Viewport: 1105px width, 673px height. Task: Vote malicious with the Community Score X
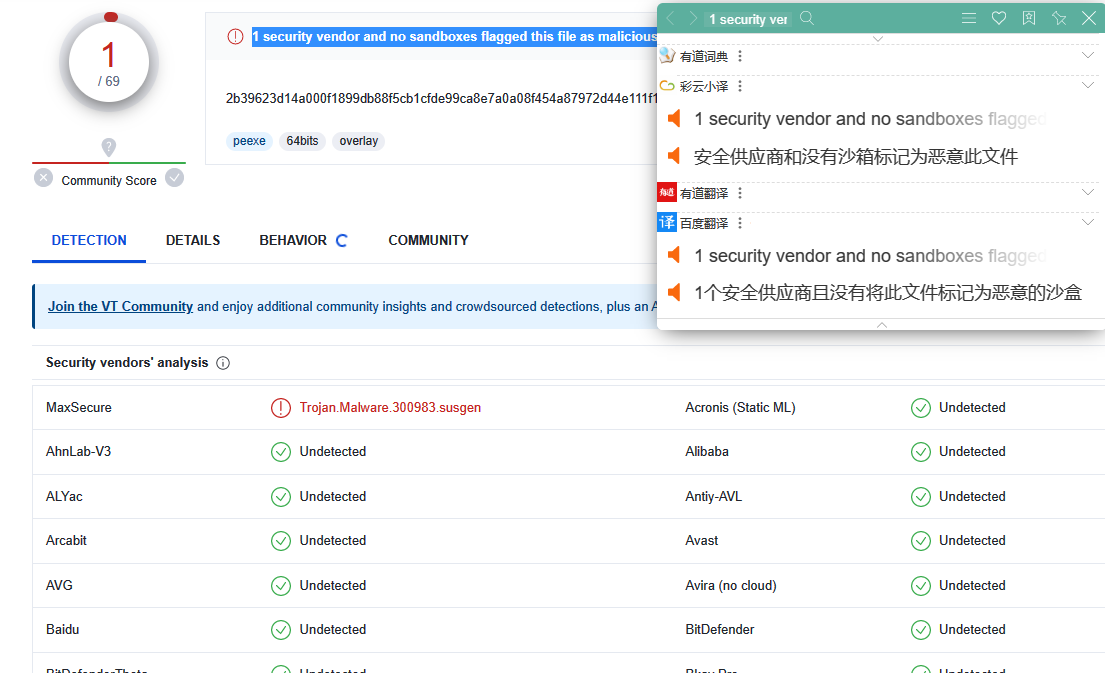click(44, 178)
